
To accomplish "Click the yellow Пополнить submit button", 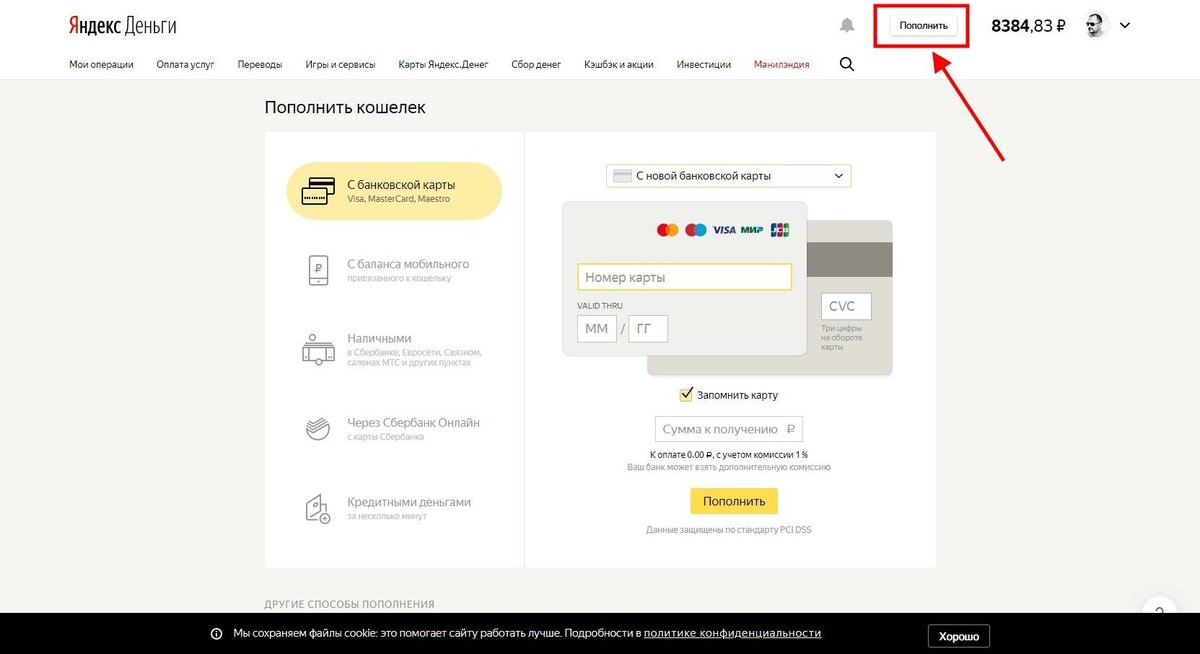I will (x=734, y=501).
